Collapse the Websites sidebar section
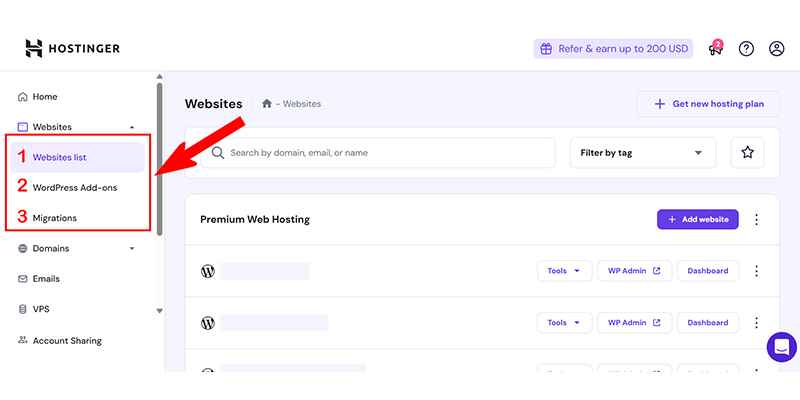 coord(132,127)
